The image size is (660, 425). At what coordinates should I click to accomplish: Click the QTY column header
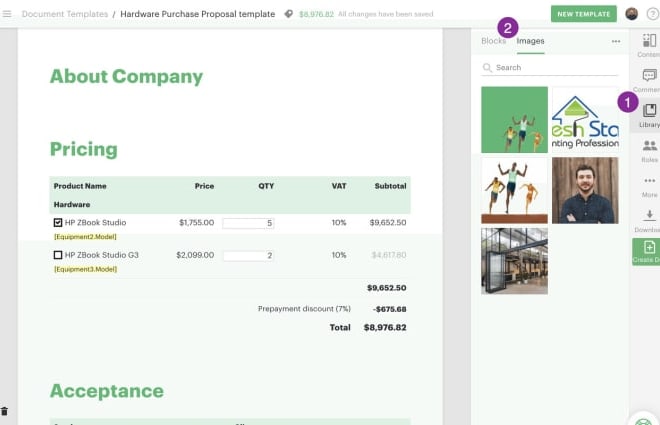[x=266, y=186]
